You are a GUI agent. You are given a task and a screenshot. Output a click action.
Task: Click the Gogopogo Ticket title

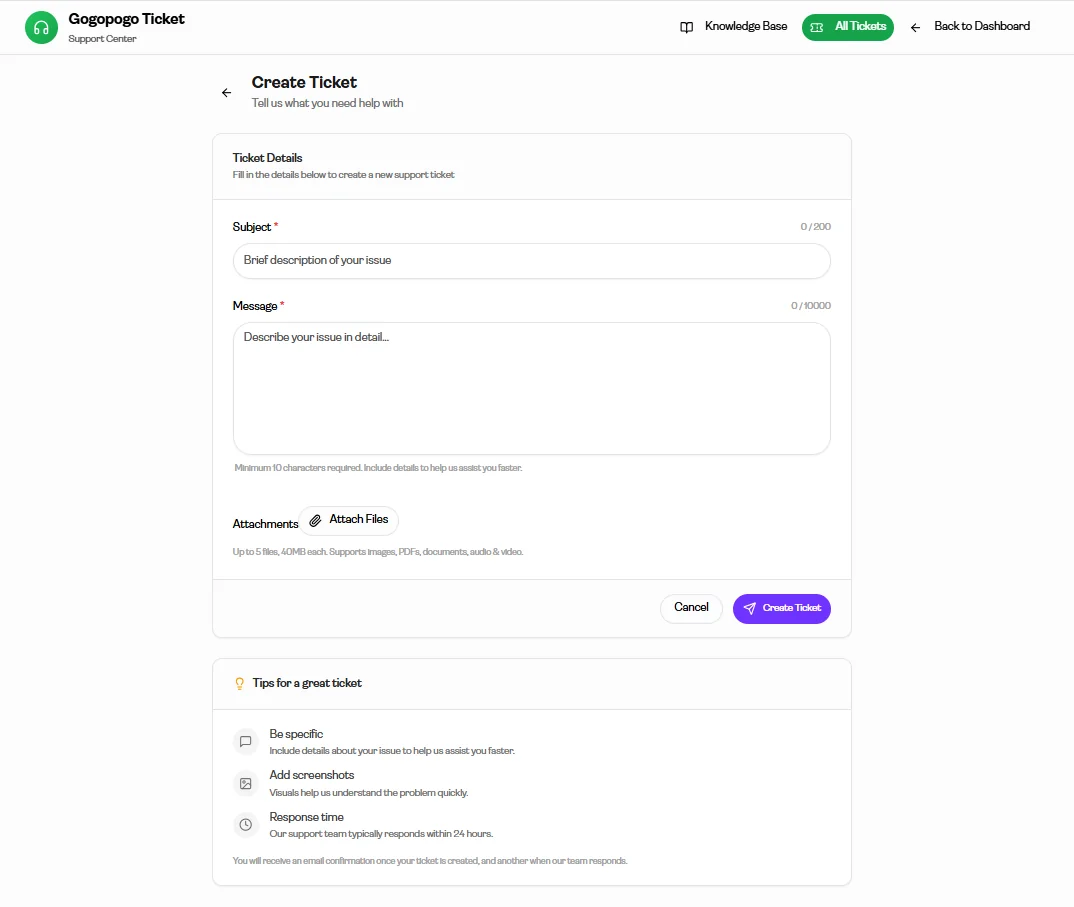pos(127,19)
